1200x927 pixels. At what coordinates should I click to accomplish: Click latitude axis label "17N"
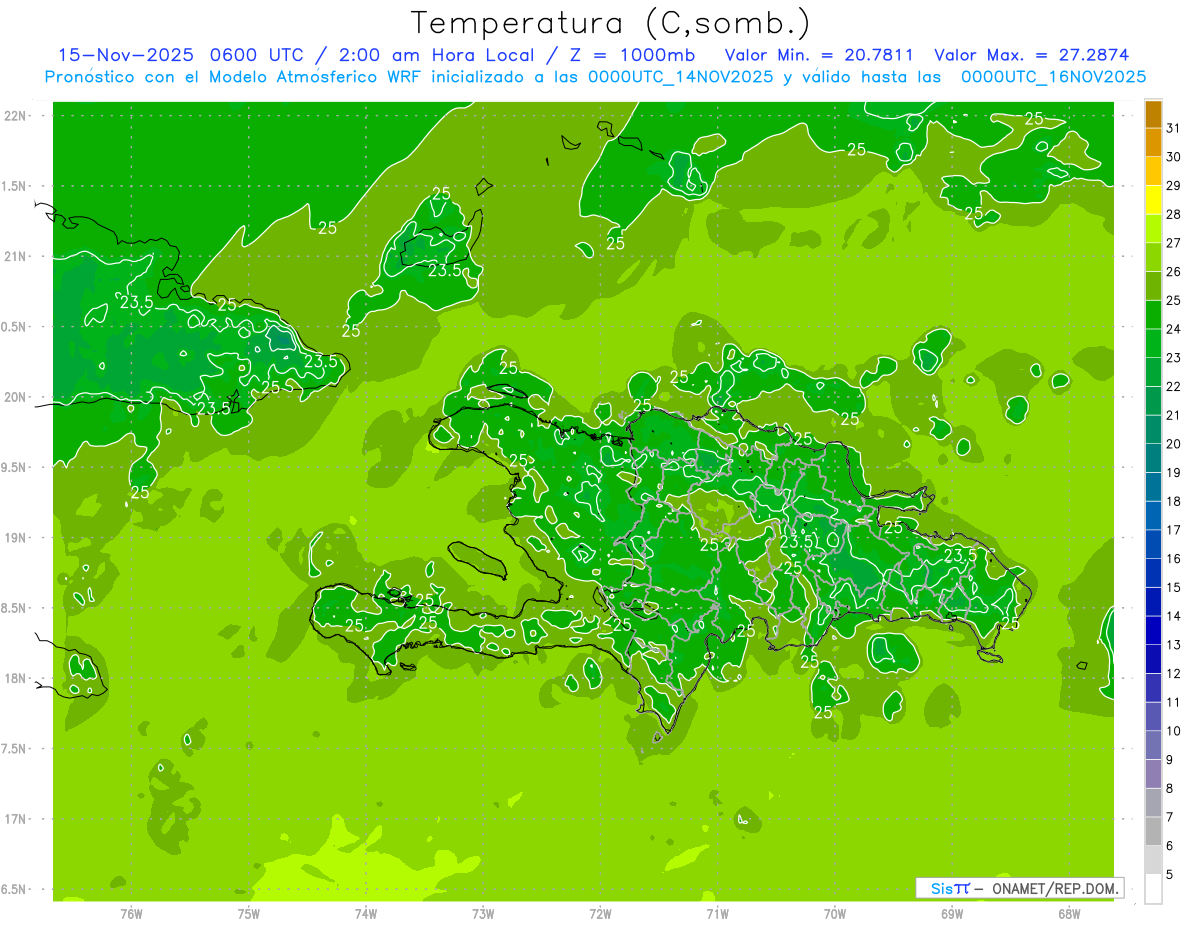(17, 819)
